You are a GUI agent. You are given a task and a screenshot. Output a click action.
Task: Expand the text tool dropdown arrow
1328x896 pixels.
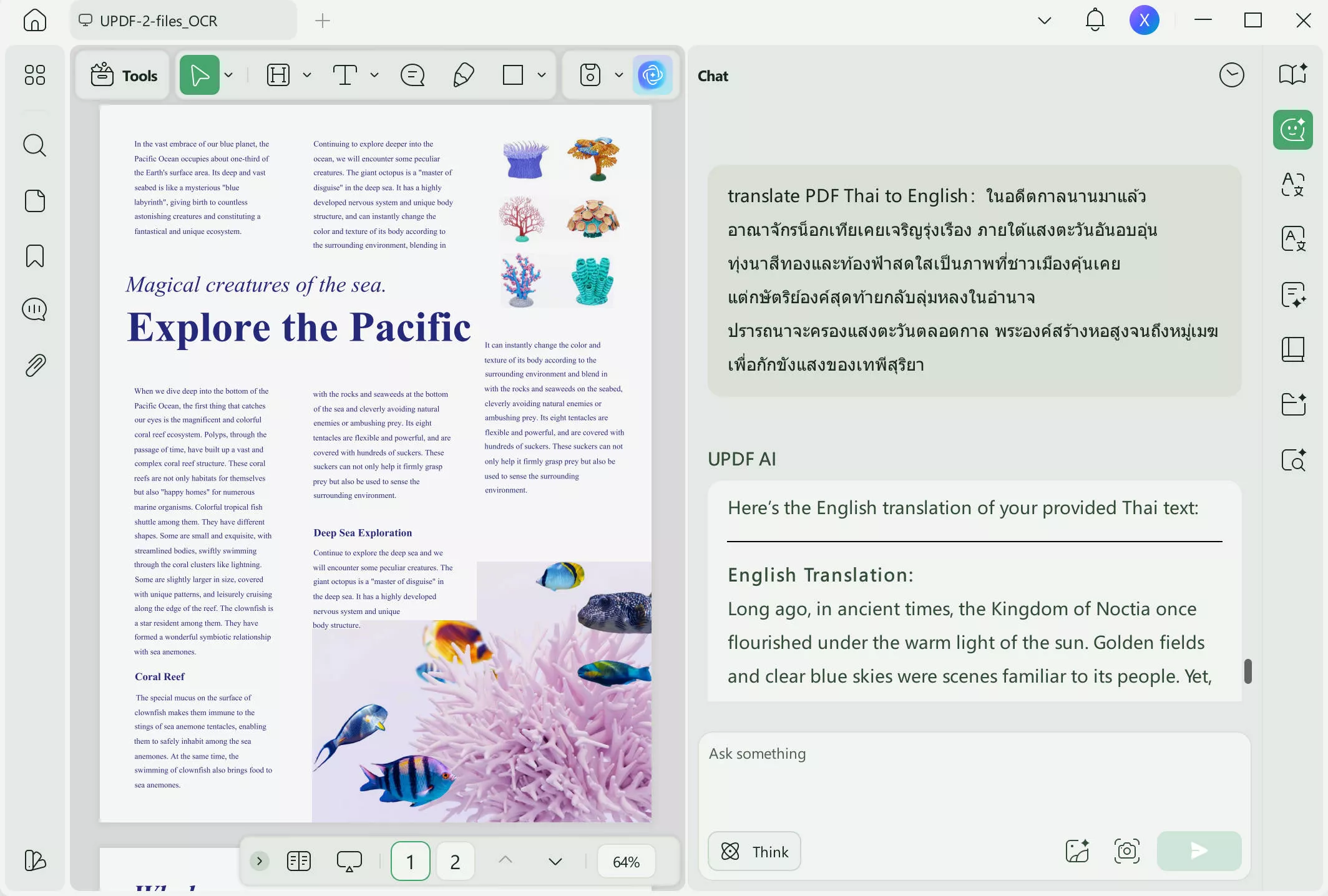point(374,75)
